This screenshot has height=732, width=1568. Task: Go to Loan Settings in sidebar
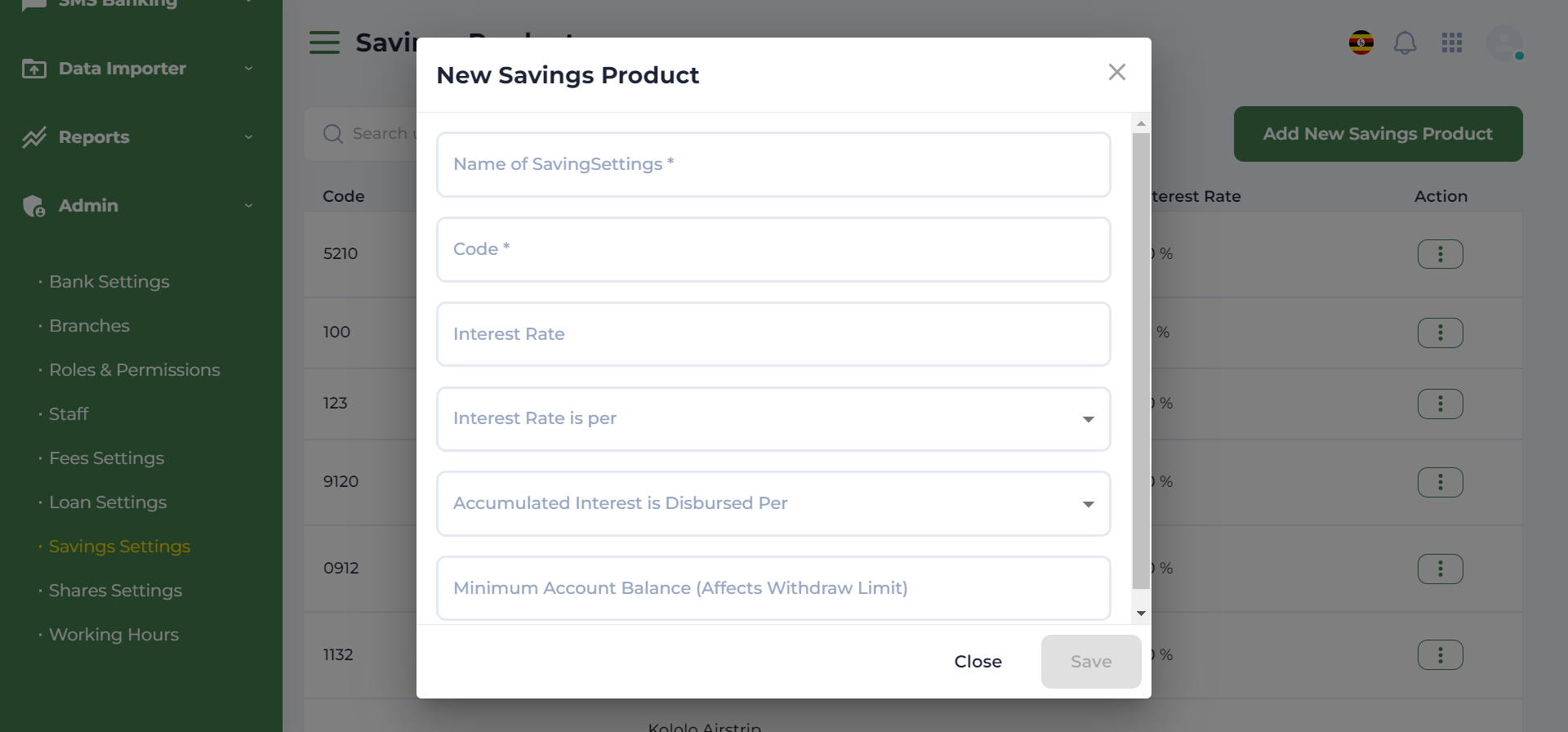click(x=108, y=502)
